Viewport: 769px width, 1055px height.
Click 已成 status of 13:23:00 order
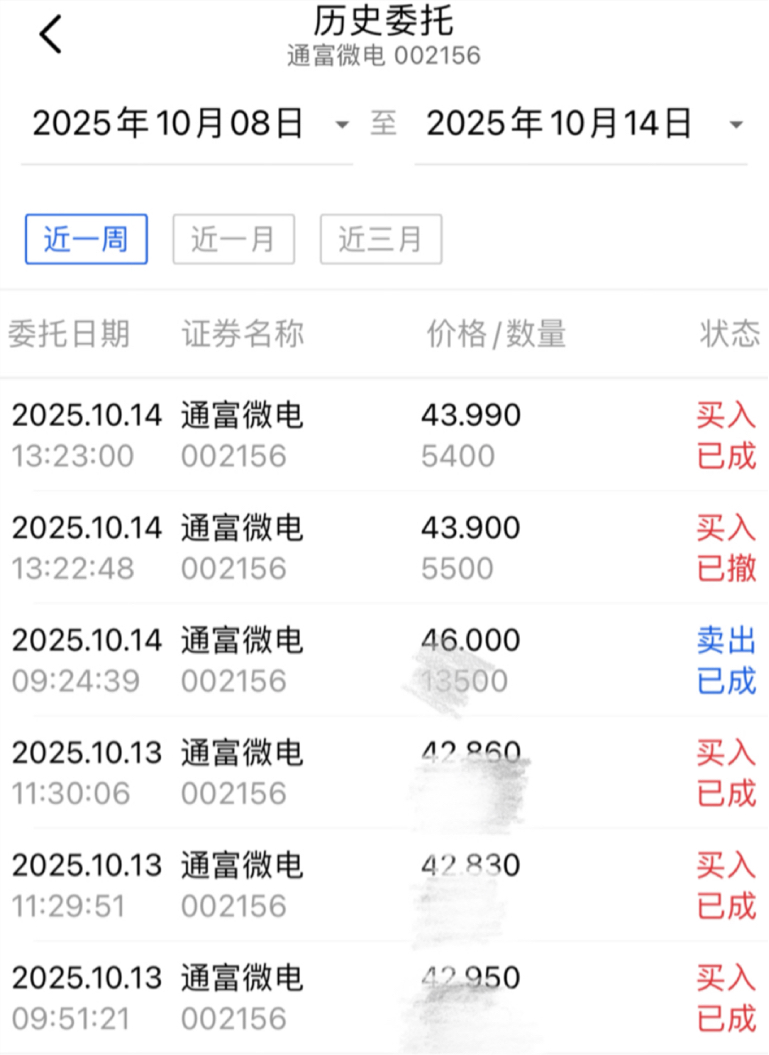(x=727, y=456)
